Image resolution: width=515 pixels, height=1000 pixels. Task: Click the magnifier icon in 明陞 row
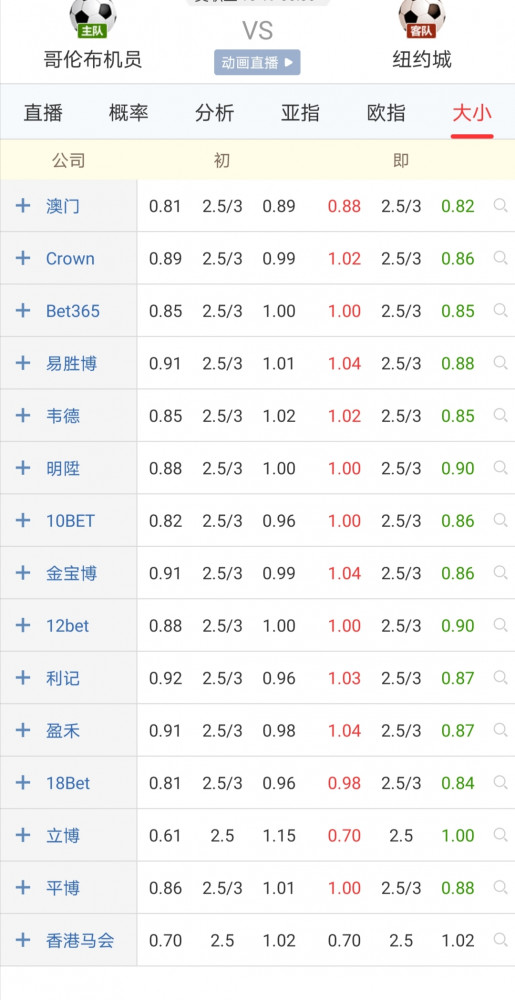pyautogui.click(x=500, y=467)
